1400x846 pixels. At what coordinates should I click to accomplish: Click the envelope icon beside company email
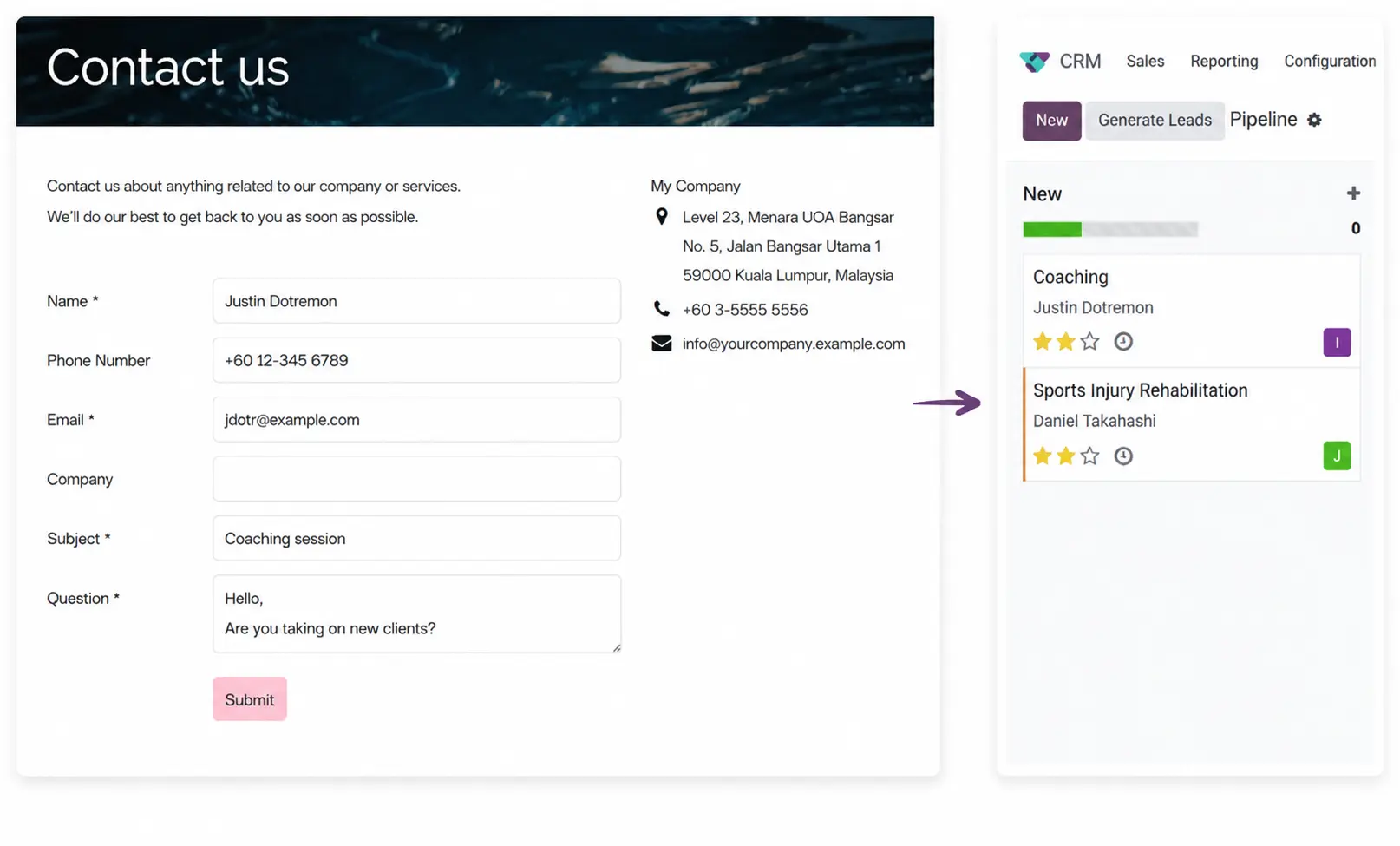coord(662,344)
